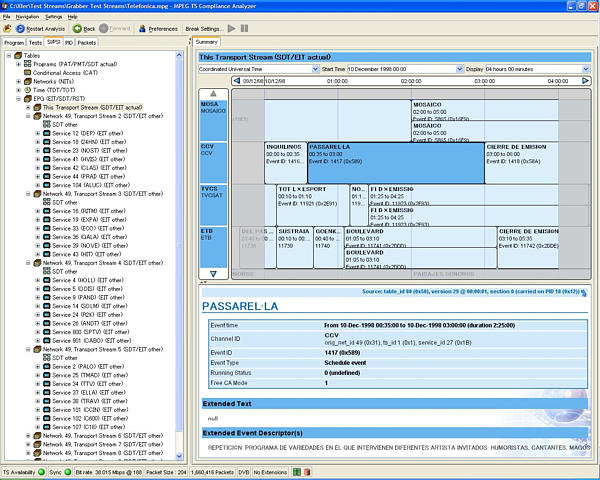Click the Break Settings button
This screenshot has width=600, height=480.
point(205,29)
